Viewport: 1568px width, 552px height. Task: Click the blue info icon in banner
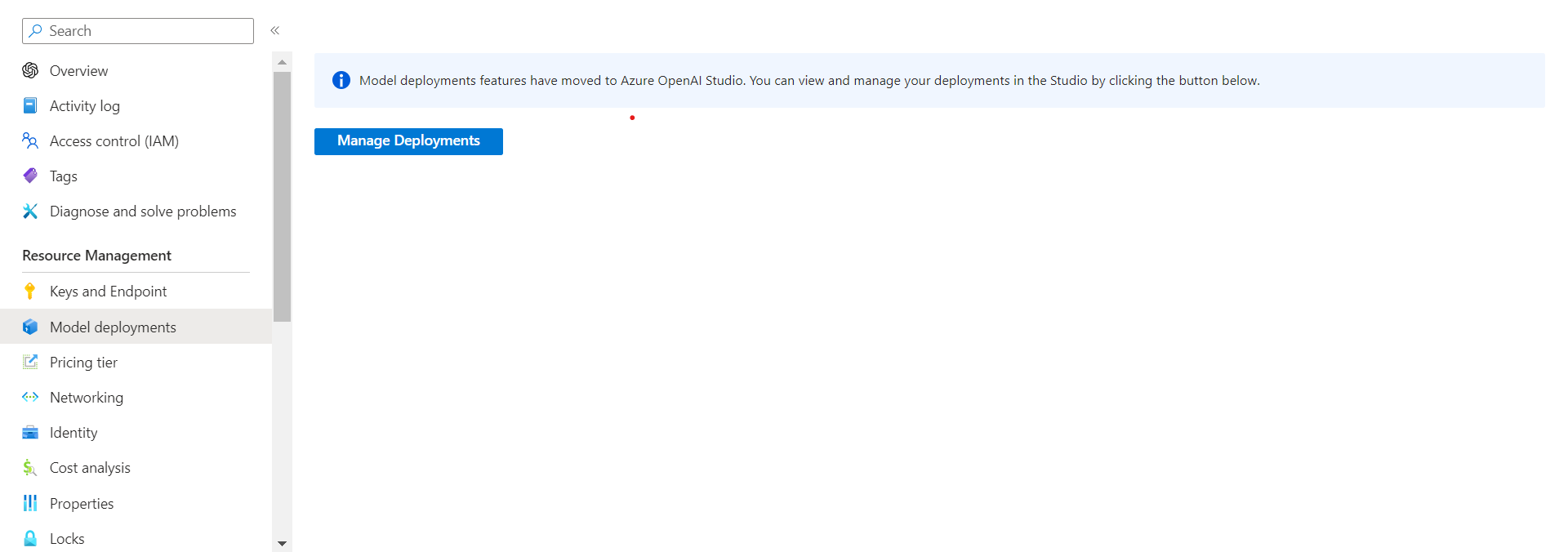click(341, 80)
